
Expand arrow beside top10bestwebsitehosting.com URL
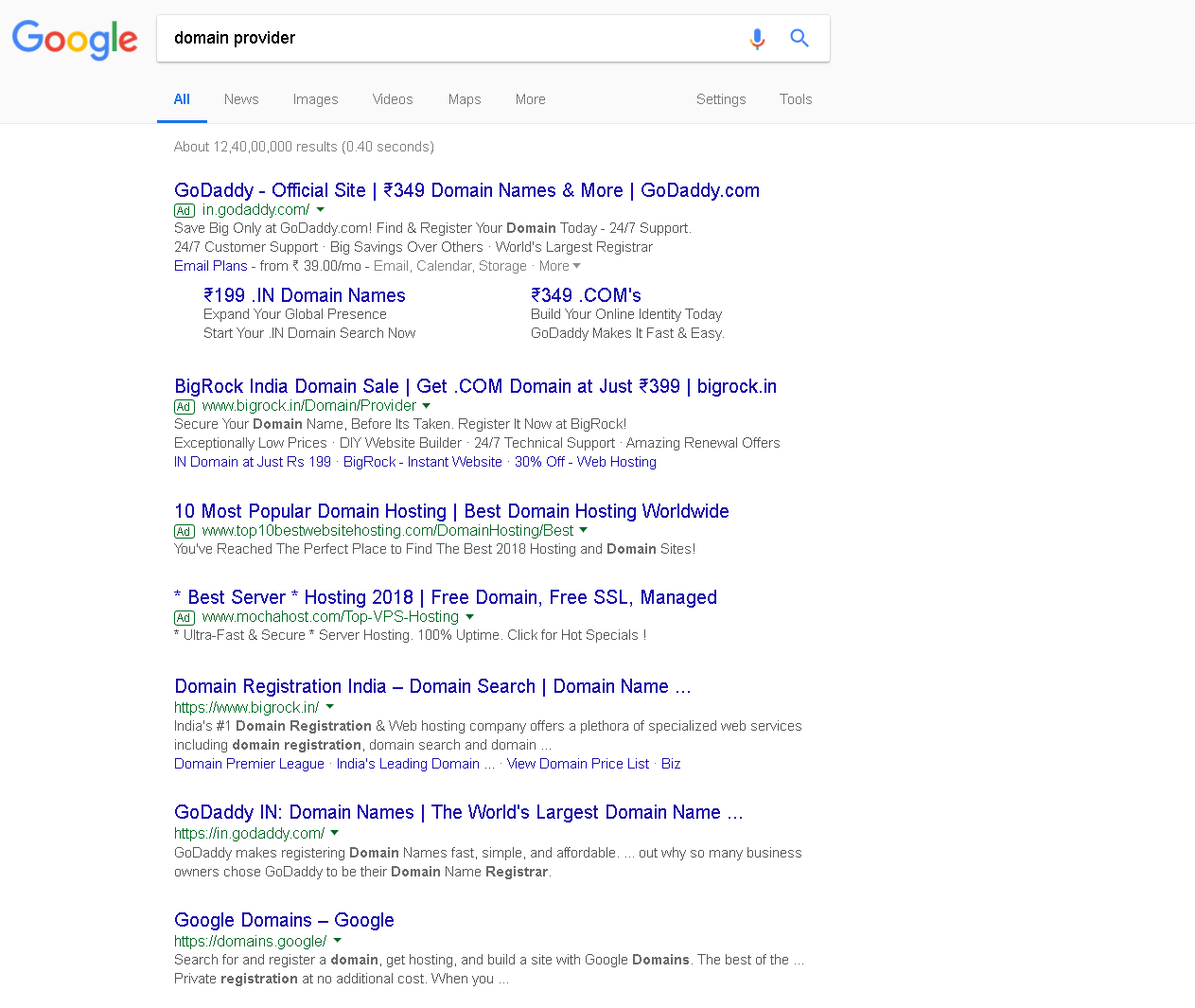pos(584,530)
